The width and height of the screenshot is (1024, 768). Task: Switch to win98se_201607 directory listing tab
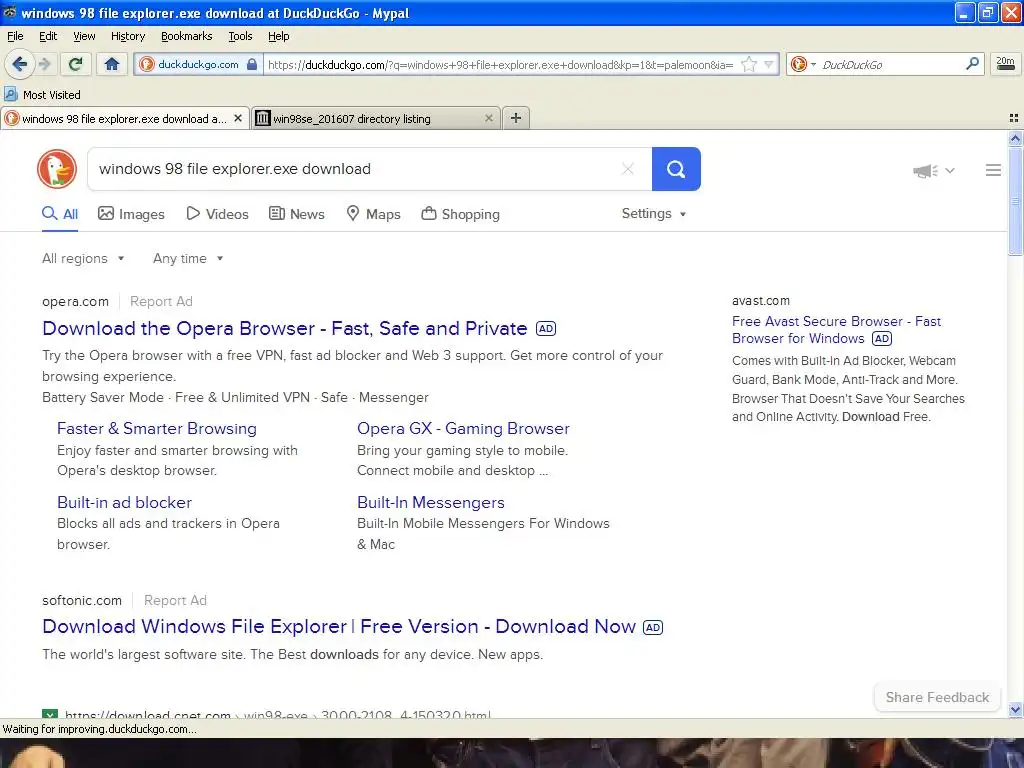(x=377, y=118)
